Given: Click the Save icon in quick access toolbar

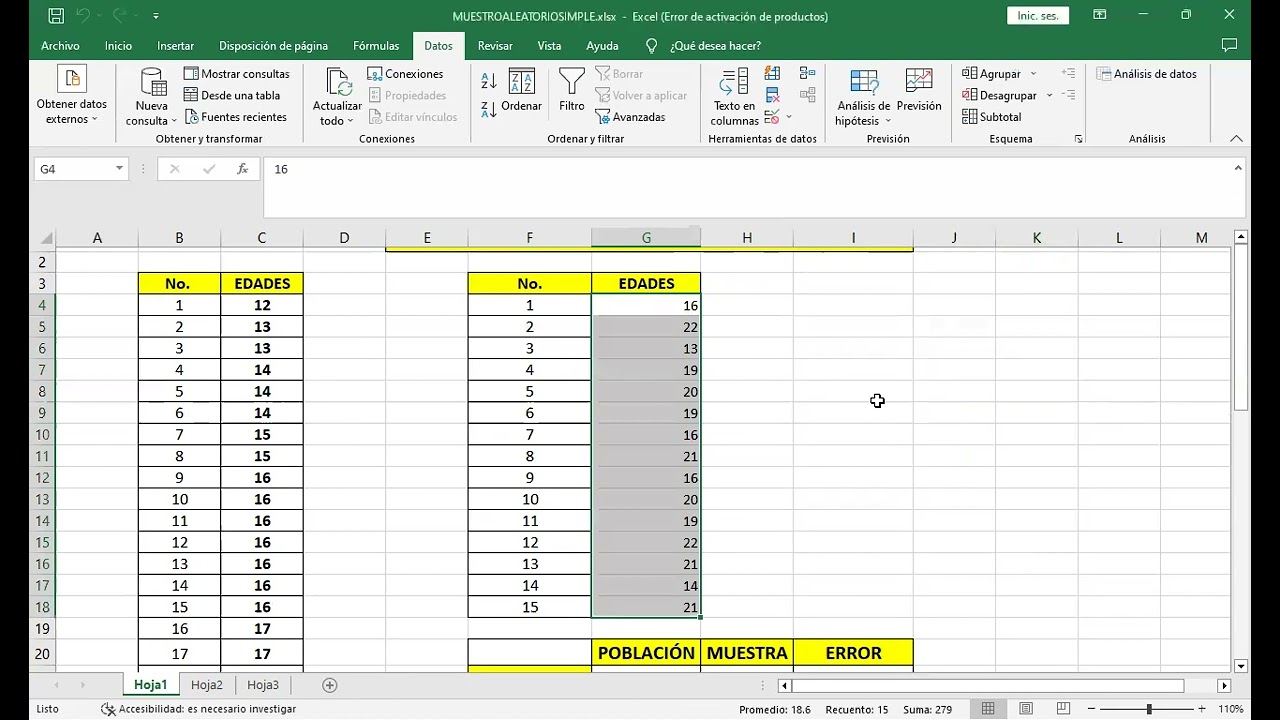Looking at the screenshot, I should [x=56, y=16].
